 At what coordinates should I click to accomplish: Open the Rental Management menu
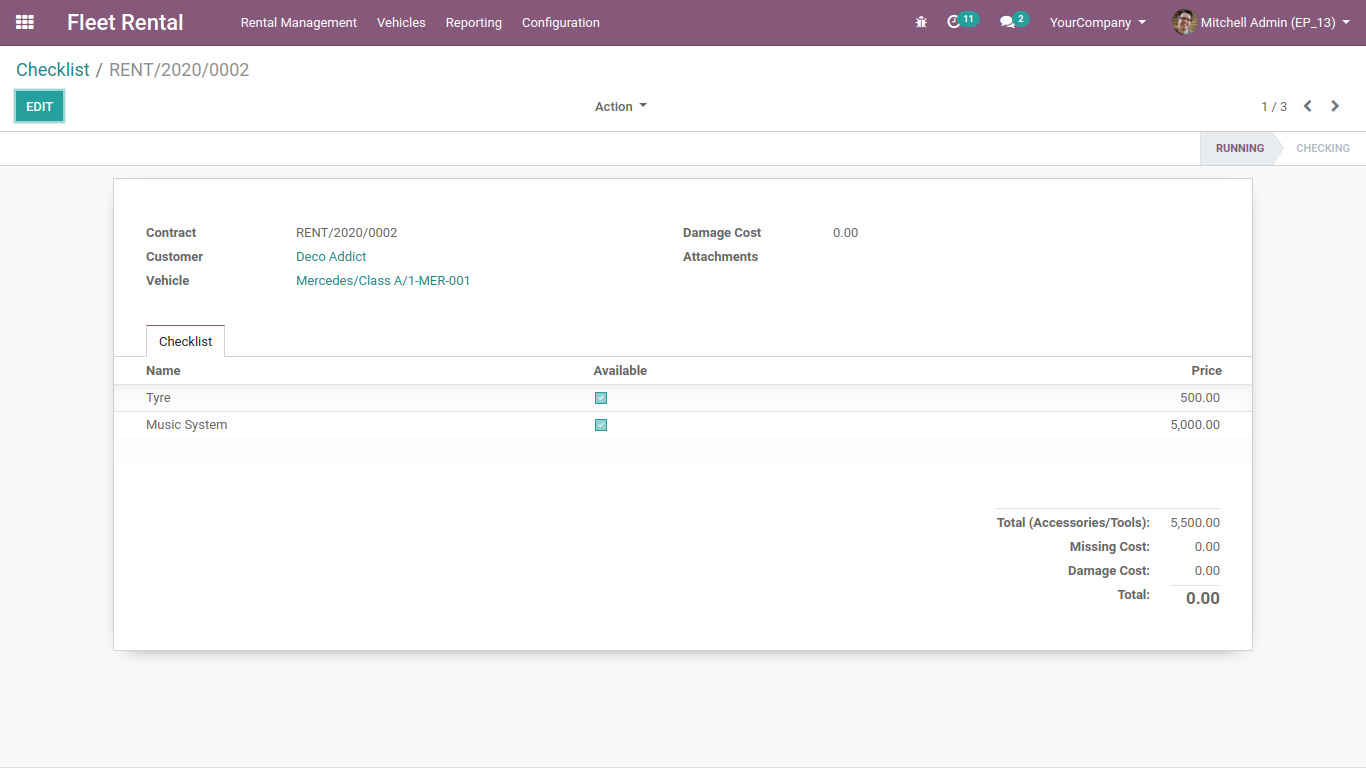pyautogui.click(x=298, y=22)
